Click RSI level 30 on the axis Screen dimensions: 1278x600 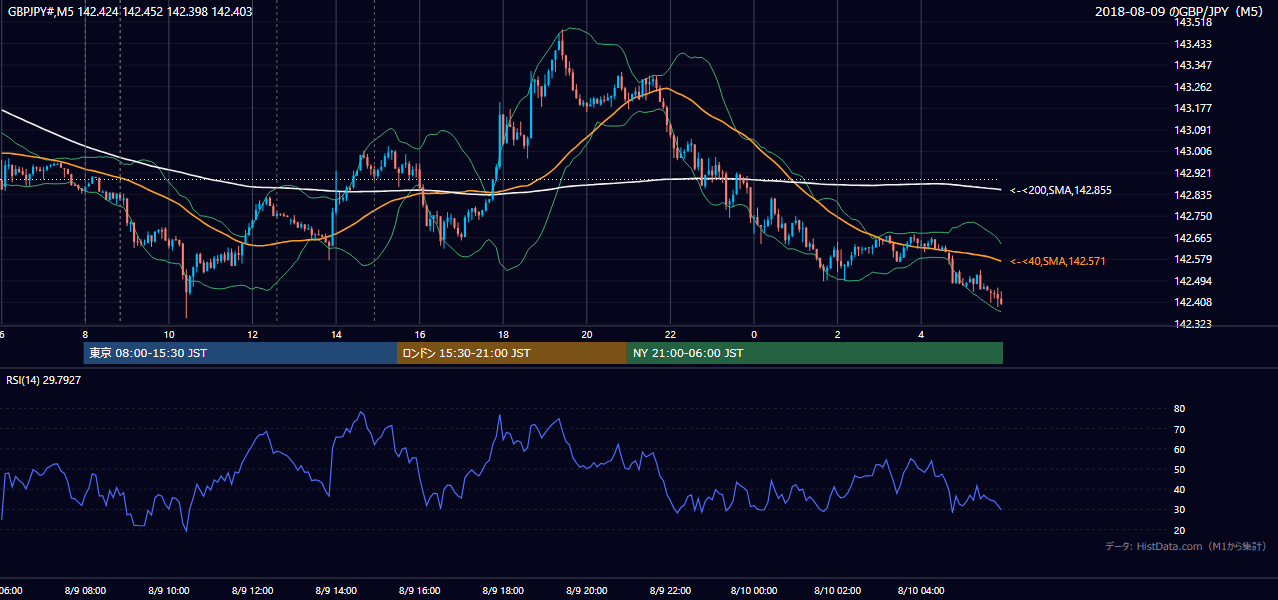[1179, 510]
